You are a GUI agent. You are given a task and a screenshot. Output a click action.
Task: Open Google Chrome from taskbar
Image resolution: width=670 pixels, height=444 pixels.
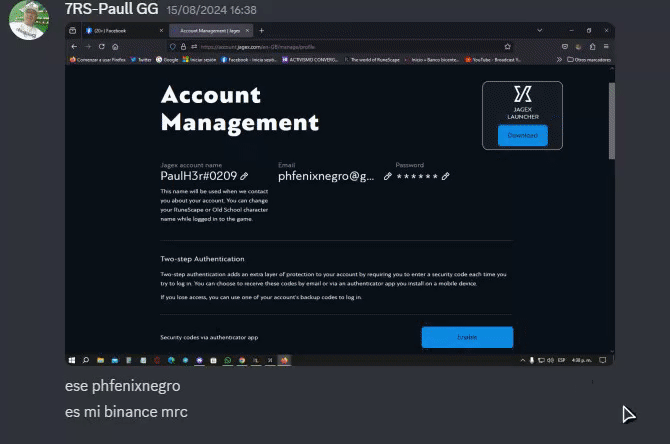242,360
